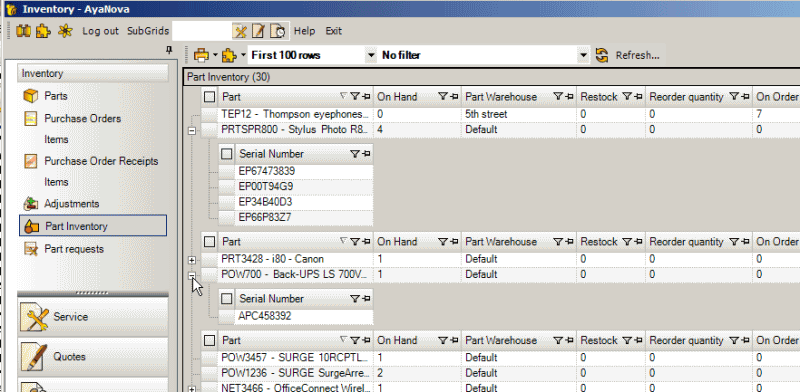Click filter funnel on Restock column above TEP12
The width and height of the screenshot is (800, 392).
pos(627,96)
